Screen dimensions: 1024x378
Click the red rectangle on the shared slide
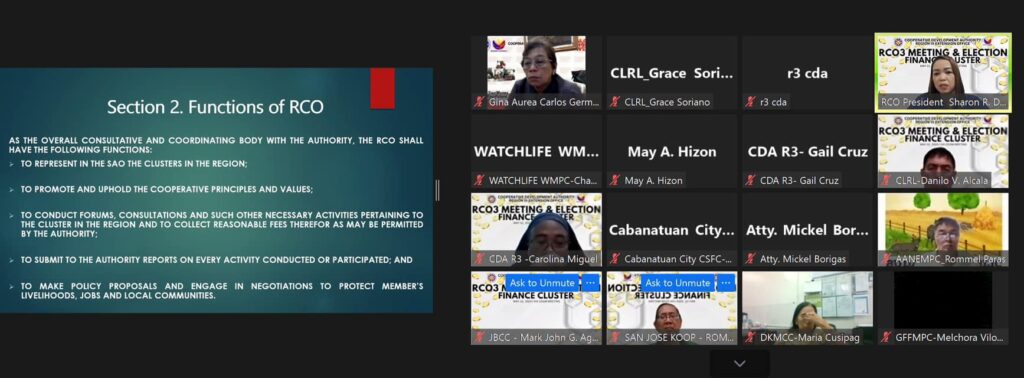[382, 88]
